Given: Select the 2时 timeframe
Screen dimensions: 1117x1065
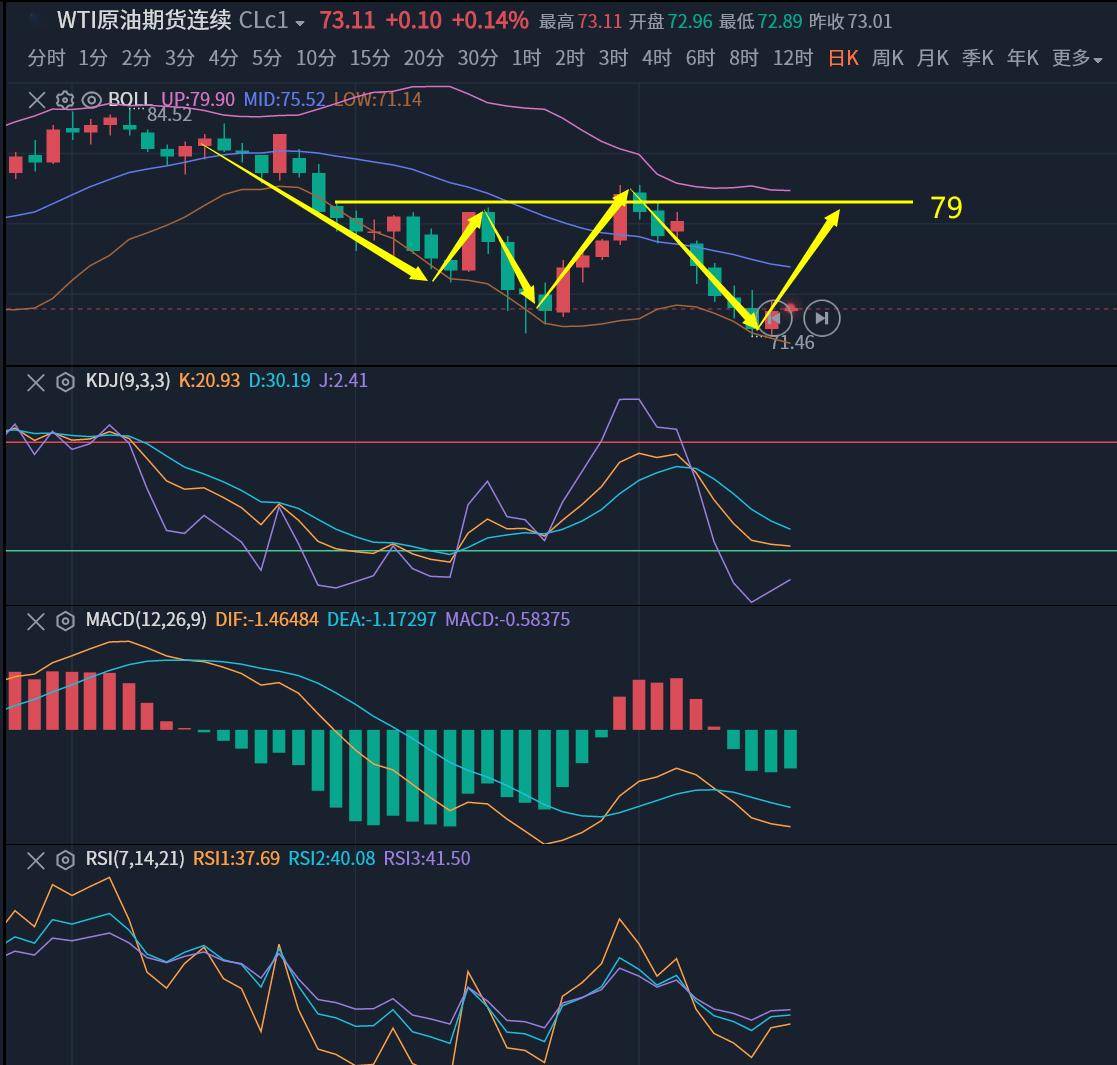Looking at the screenshot, I should click(x=570, y=58).
